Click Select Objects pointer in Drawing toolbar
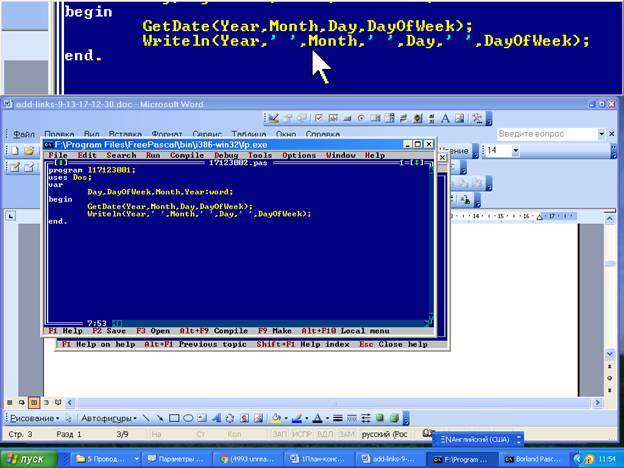The image size is (624, 468). (x=68, y=418)
